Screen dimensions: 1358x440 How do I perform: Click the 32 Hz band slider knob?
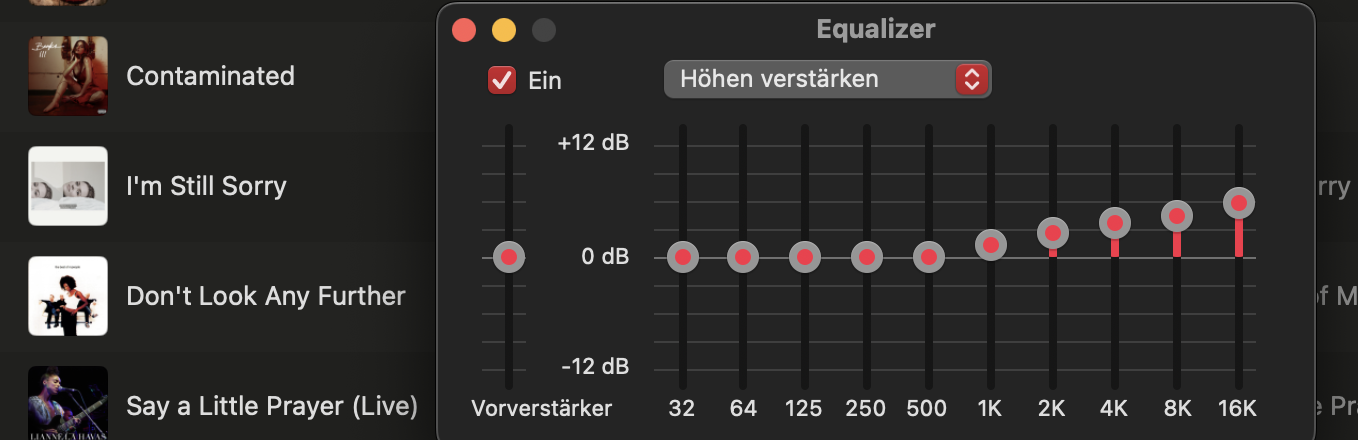(x=683, y=257)
